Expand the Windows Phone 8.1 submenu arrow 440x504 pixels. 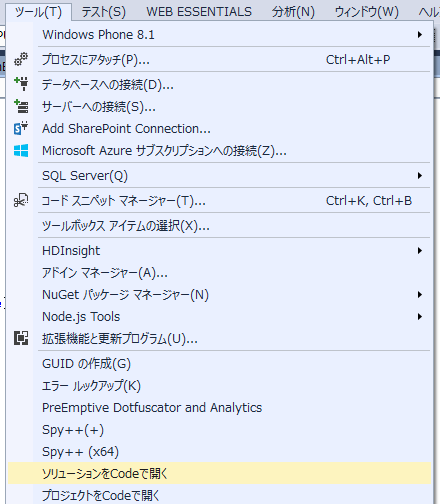pos(420,35)
